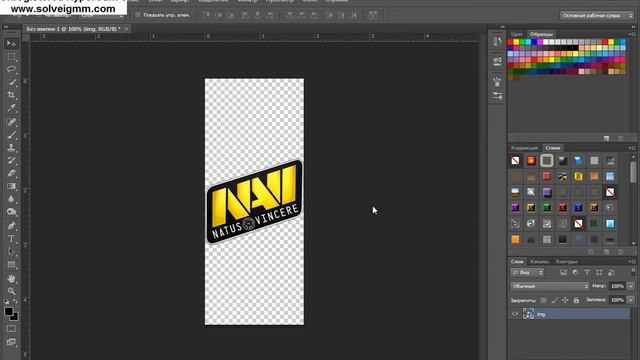Screen dimensions: 640x360
Task: Lock all layer attributes with padlock
Action: pyautogui.click(x=576, y=300)
